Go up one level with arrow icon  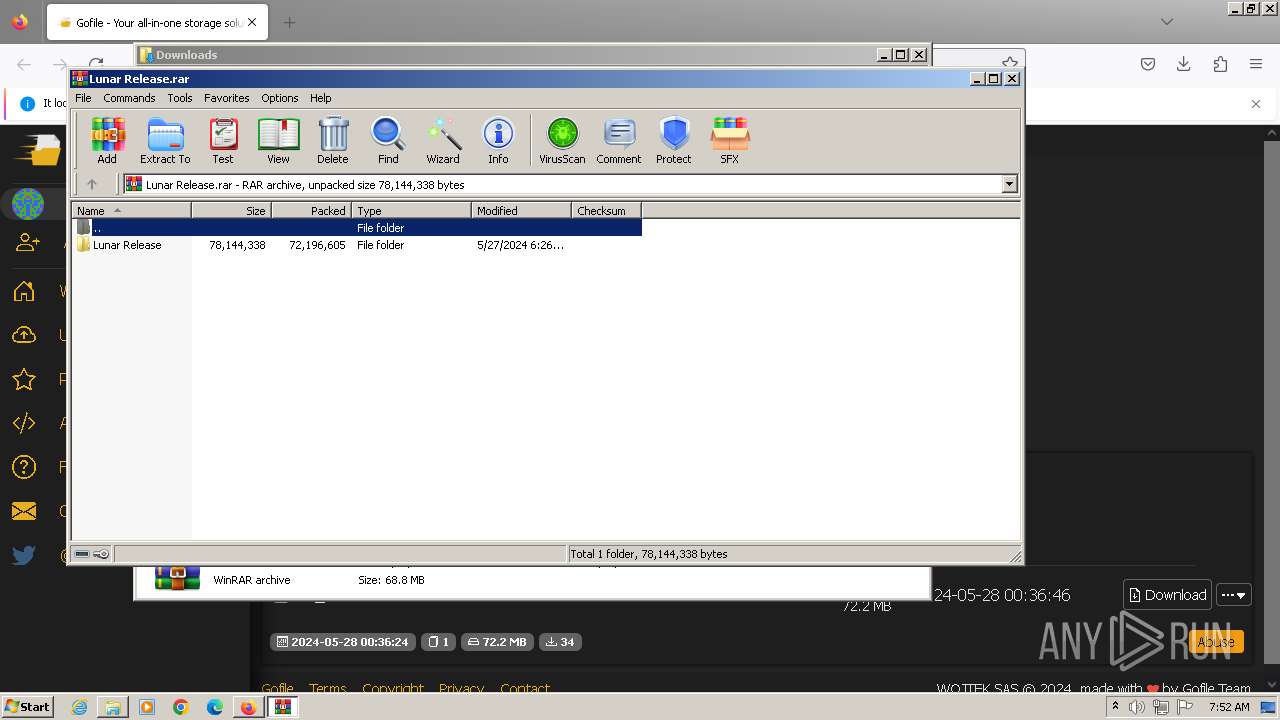(x=92, y=184)
